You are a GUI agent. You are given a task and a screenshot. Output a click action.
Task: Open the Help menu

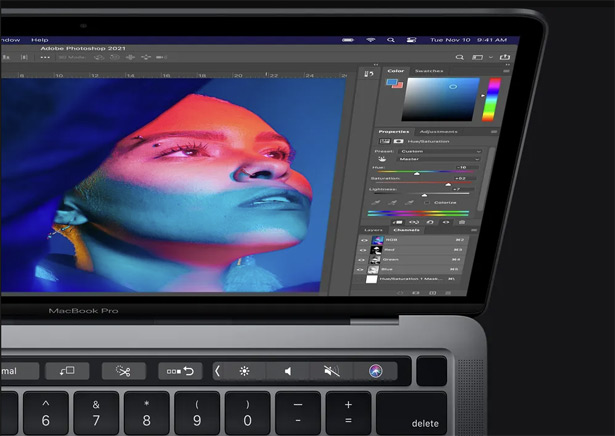pos(40,40)
